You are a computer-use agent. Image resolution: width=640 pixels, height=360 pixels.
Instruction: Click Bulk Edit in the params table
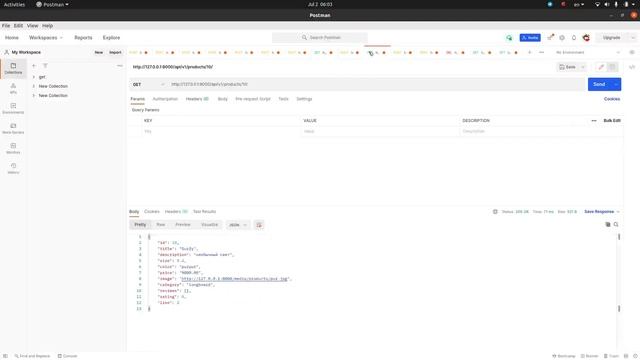[x=612, y=120]
